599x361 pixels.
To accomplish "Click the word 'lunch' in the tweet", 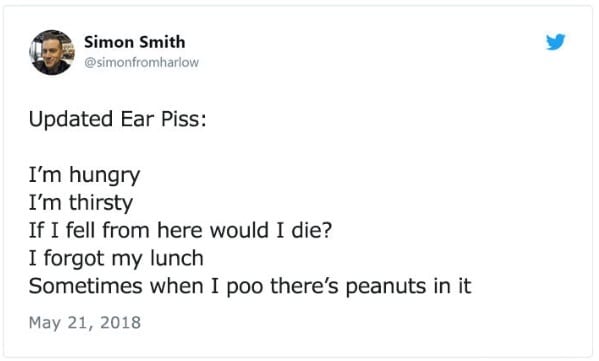I will 176,258.
